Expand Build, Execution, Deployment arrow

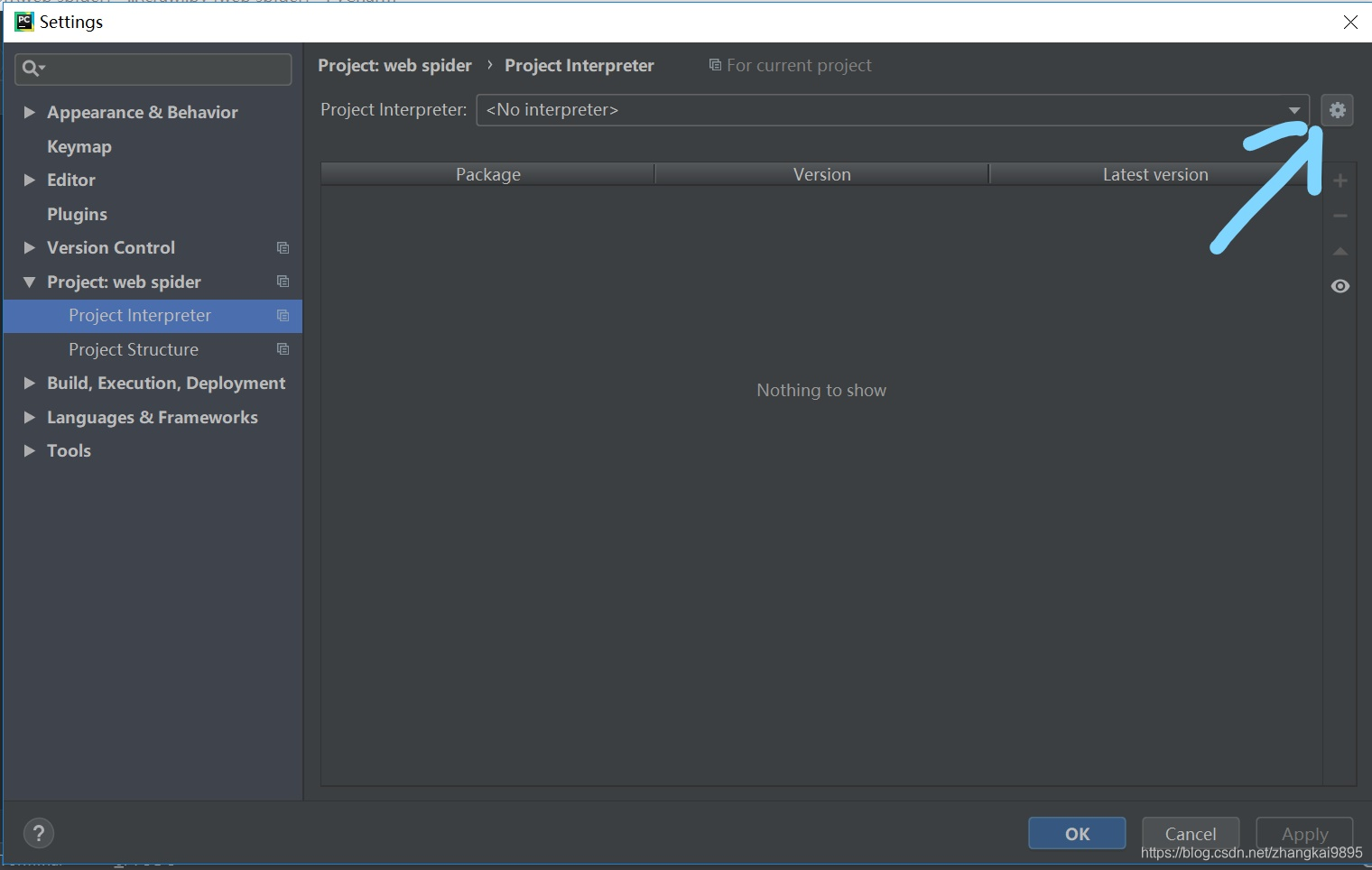pos(29,383)
